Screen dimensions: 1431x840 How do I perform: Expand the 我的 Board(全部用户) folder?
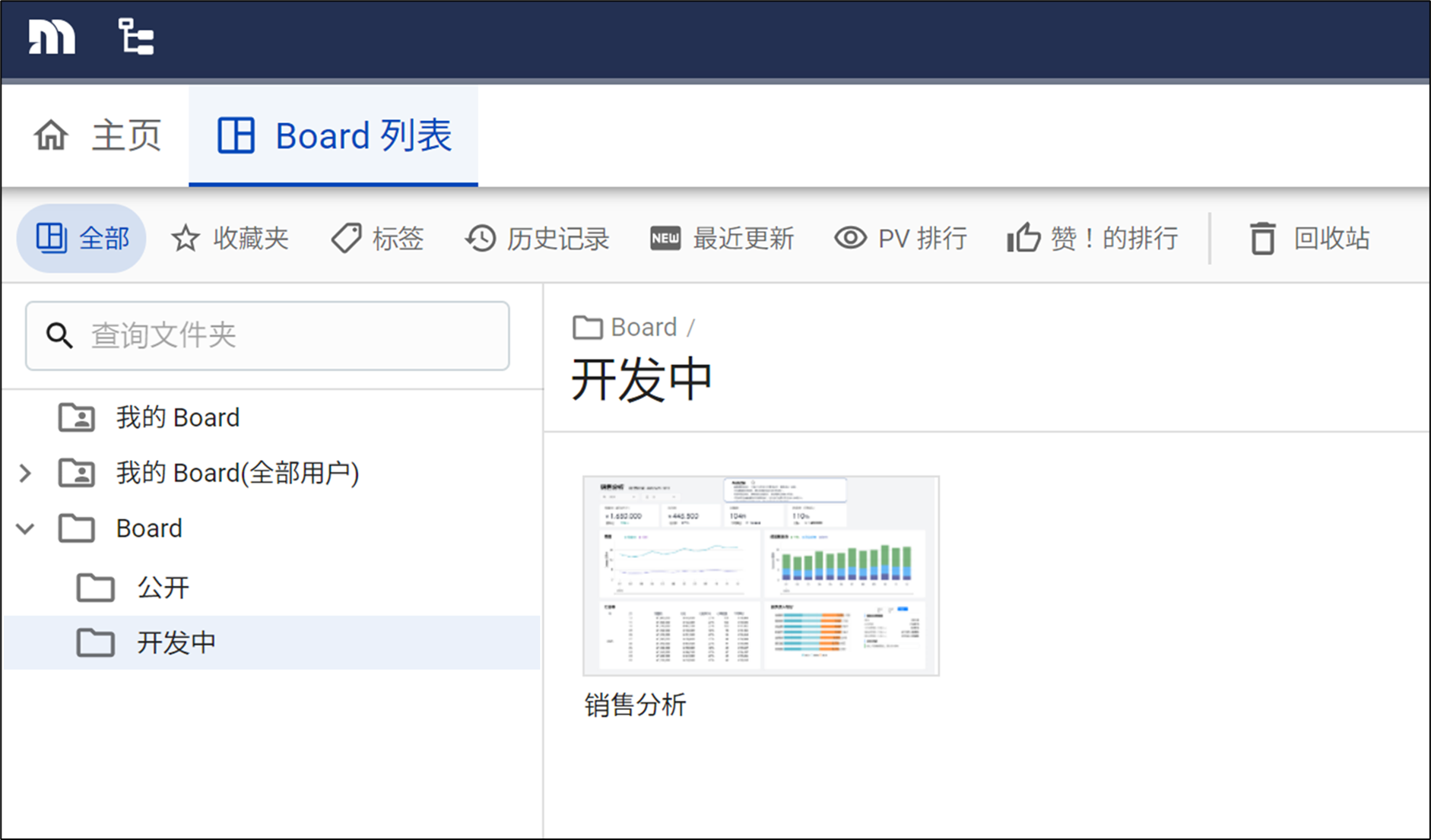(25, 473)
